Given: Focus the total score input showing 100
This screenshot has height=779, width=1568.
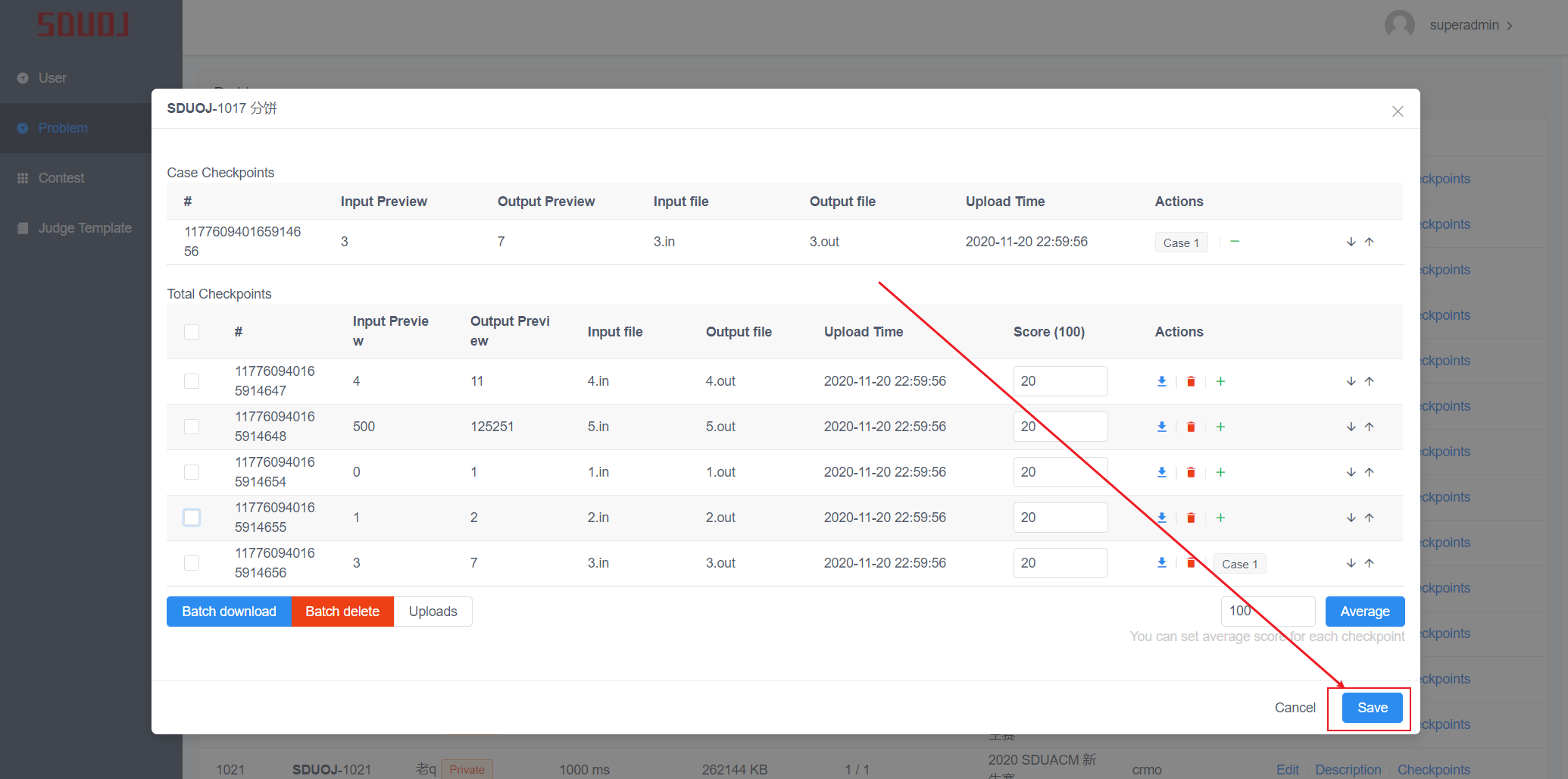Looking at the screenshot, I should coord(1268,612).
